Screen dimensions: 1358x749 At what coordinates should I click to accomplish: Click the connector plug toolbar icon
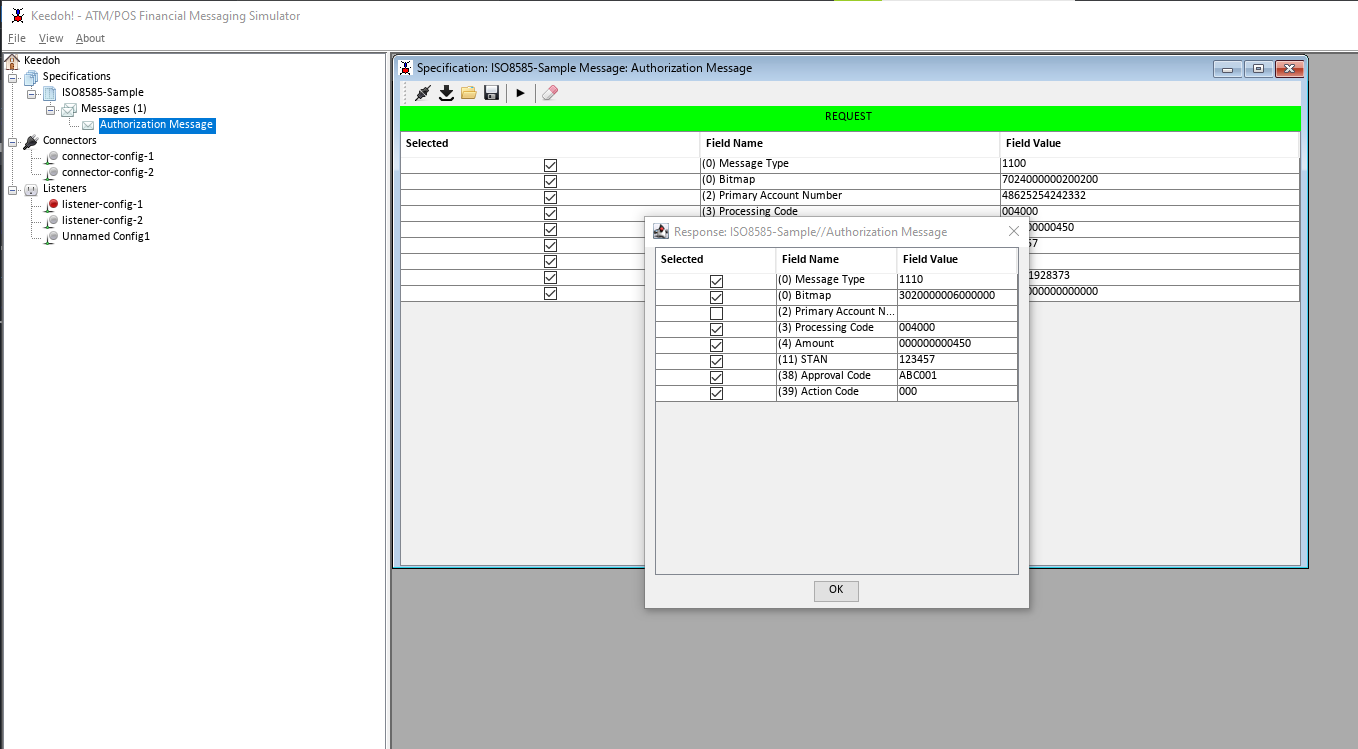pos(422,93)
